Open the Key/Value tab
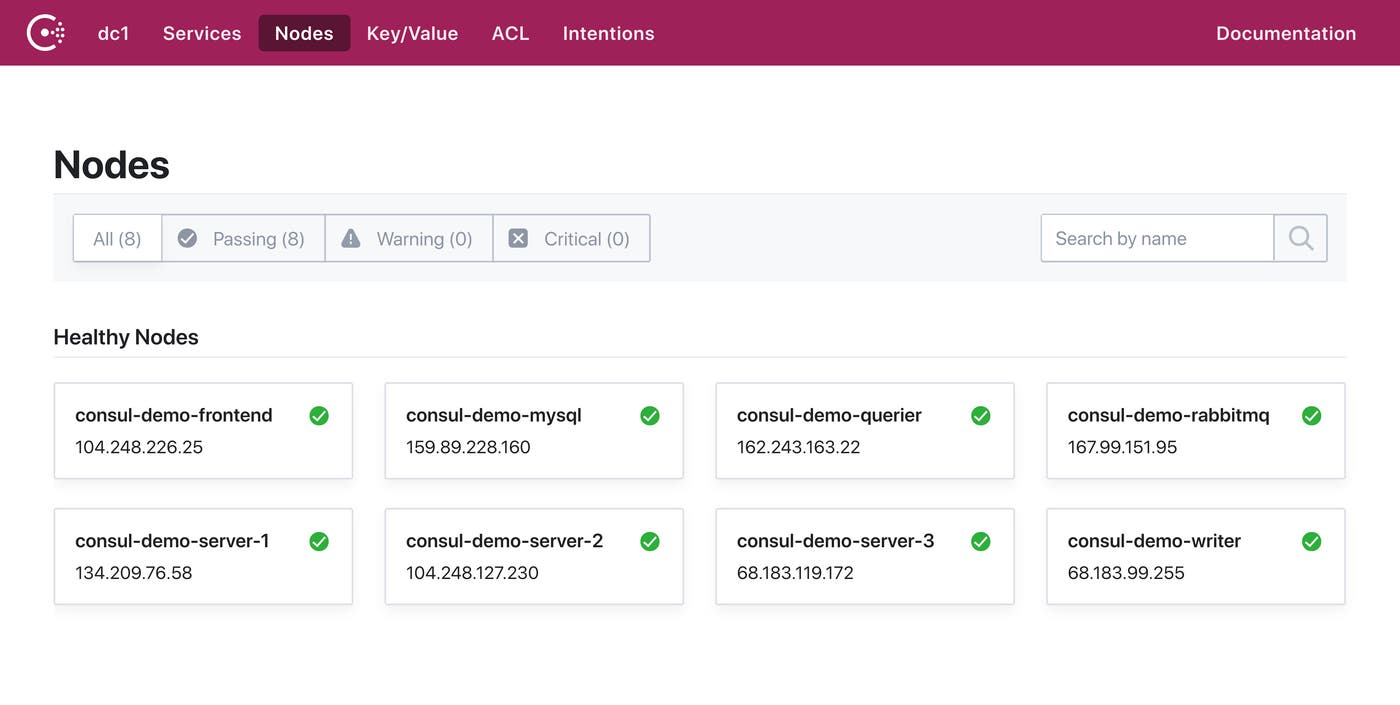The height and width of the screenshot is (705, 1400). (x=412, y=33)
